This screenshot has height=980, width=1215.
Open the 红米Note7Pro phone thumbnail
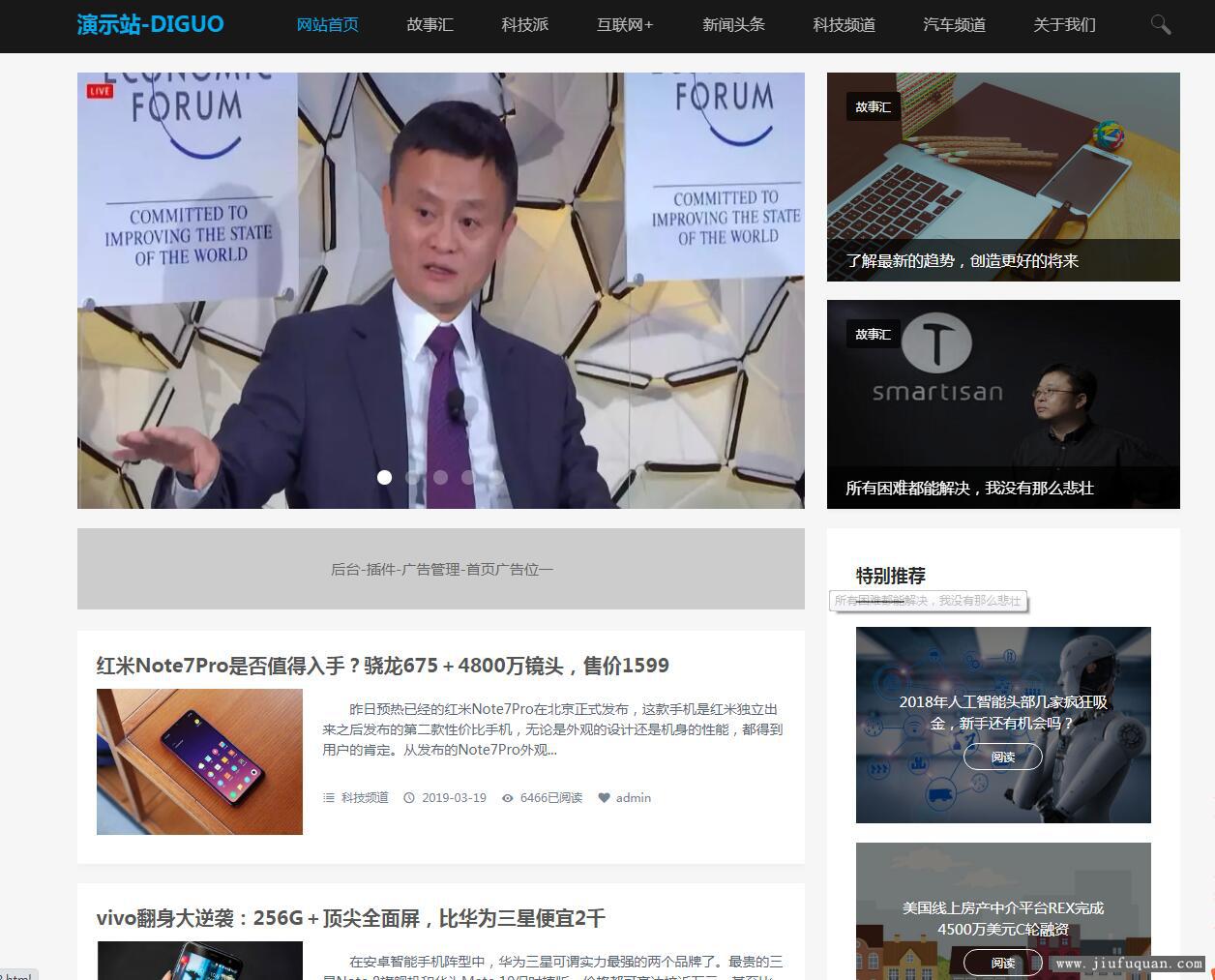[x=199, y=761]
